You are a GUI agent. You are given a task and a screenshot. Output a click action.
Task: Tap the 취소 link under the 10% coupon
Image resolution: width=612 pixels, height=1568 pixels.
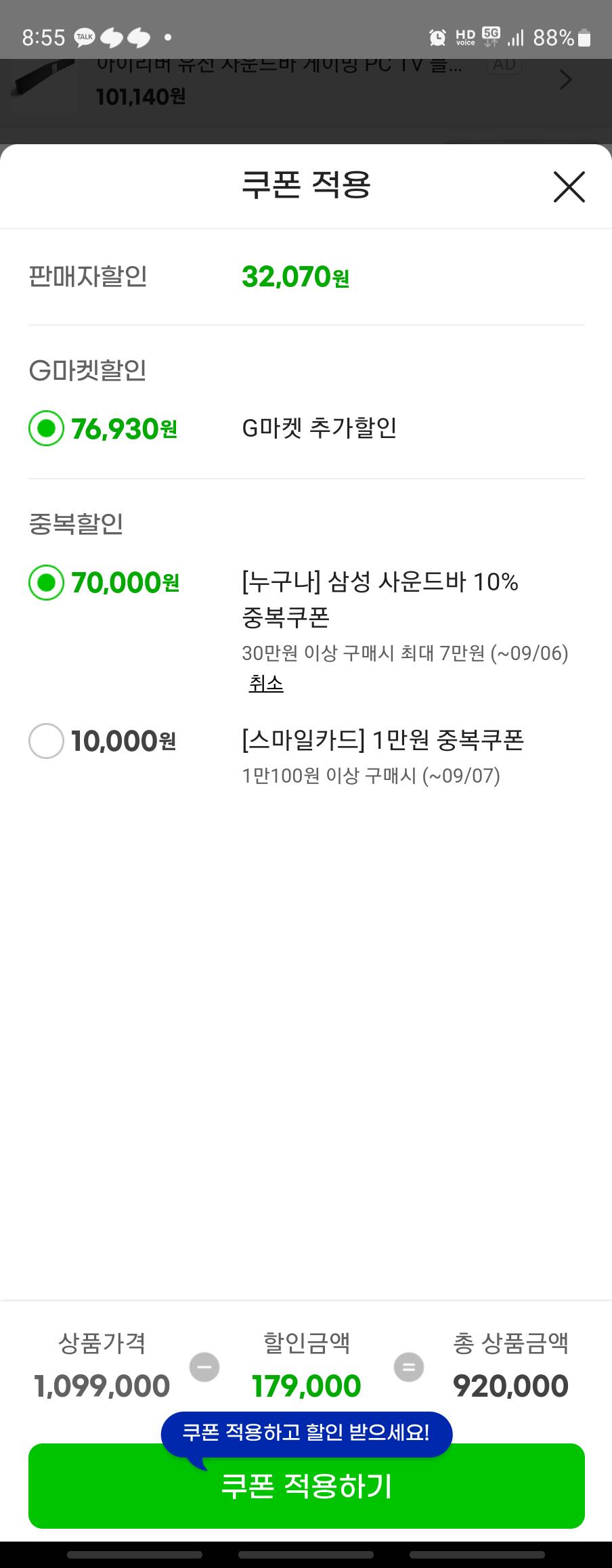(x=265, y=683)
